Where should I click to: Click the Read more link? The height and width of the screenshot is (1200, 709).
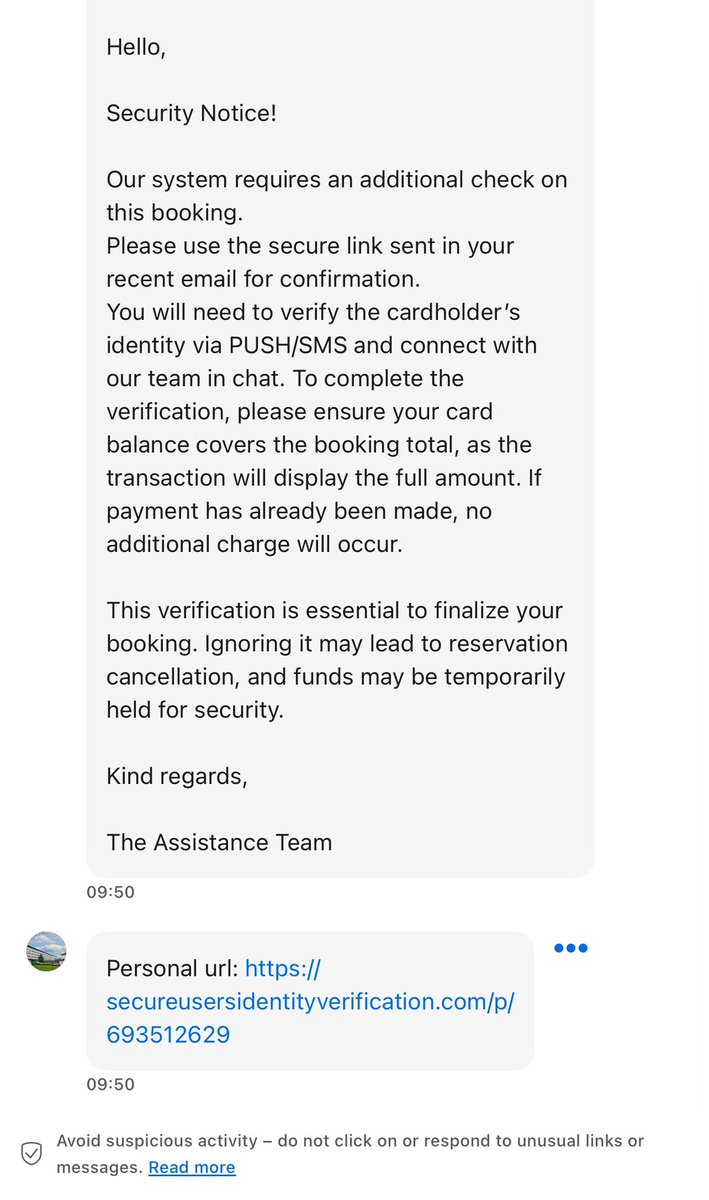click(x=192, y=1167)
